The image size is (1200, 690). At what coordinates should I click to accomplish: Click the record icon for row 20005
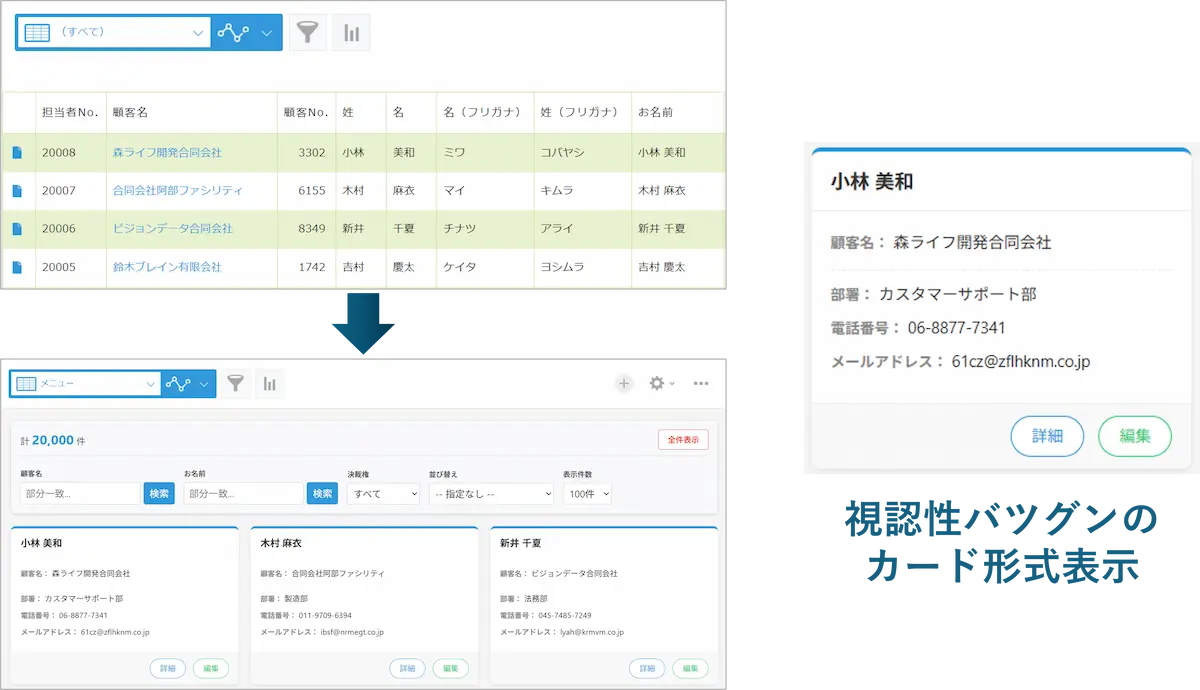[17, 267]
